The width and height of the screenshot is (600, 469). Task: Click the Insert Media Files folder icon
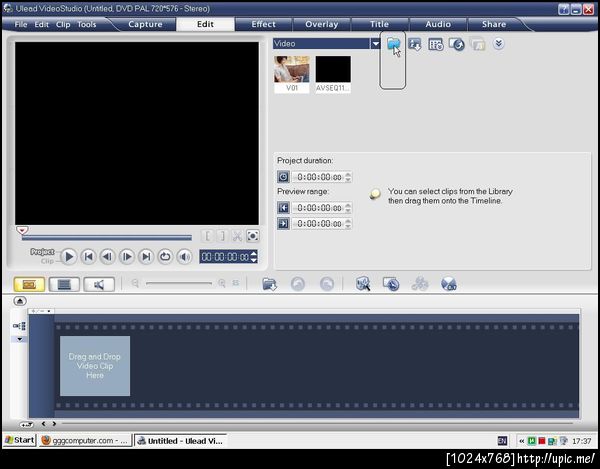click(269, 284)
